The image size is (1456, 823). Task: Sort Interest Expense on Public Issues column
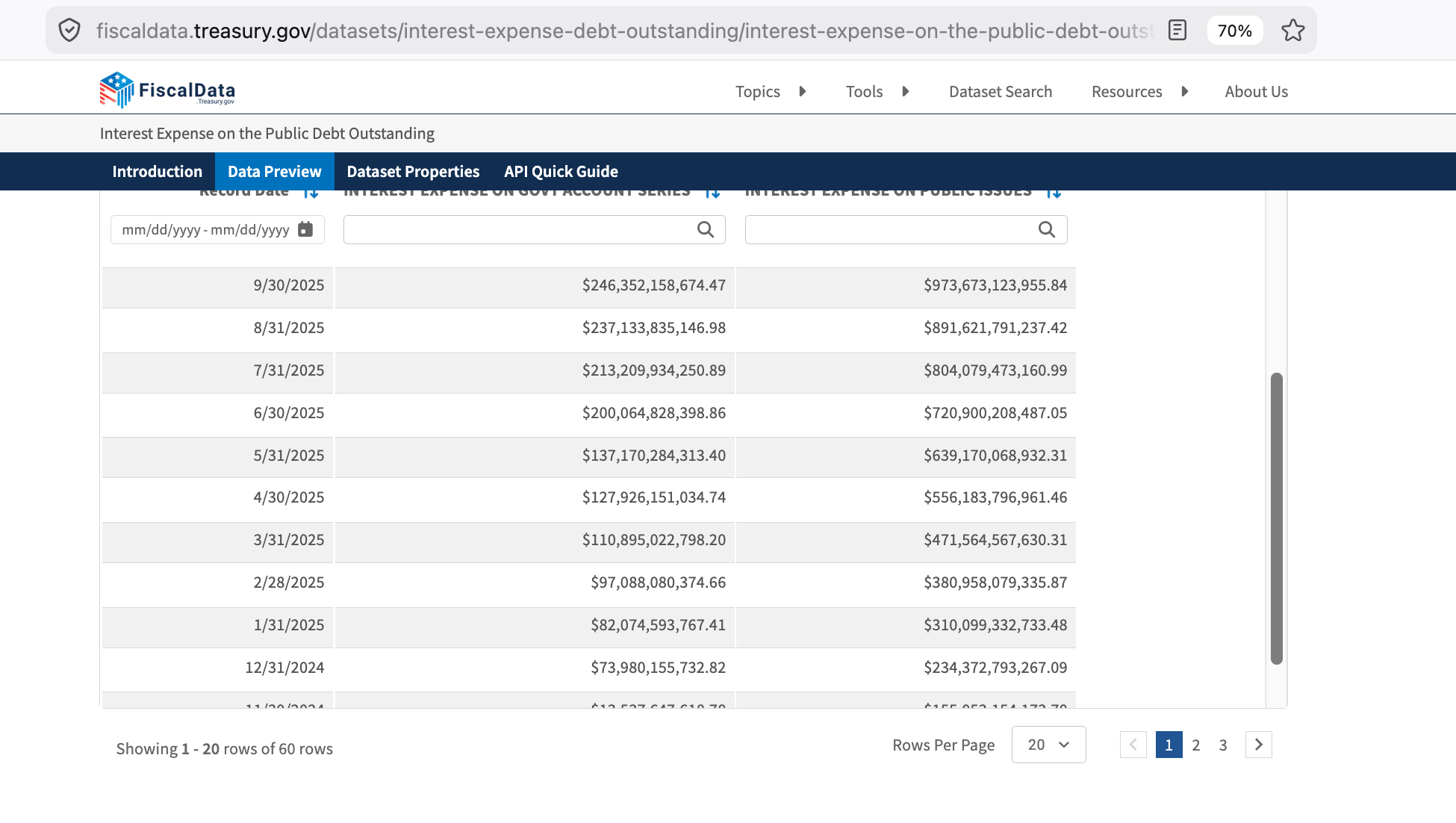coord(1054,193)
